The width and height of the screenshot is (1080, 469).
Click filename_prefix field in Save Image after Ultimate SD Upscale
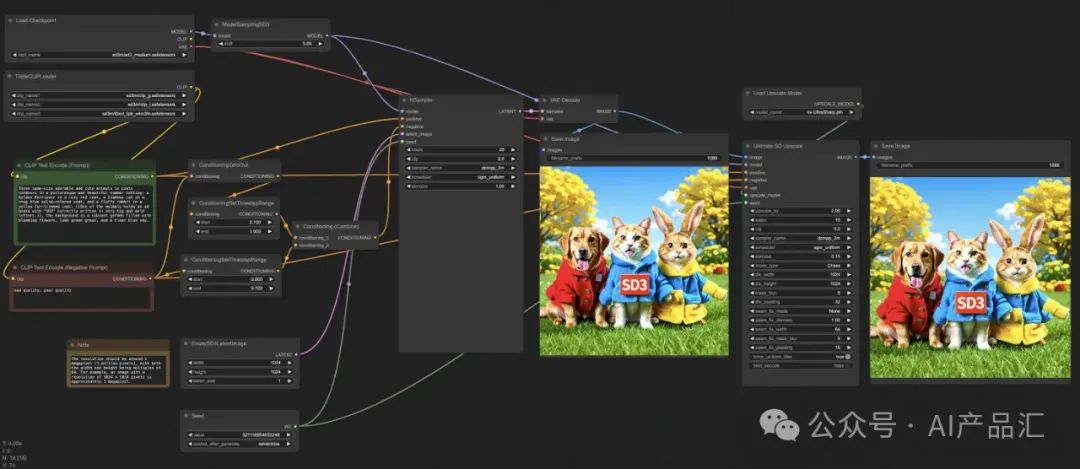point(971,165)
